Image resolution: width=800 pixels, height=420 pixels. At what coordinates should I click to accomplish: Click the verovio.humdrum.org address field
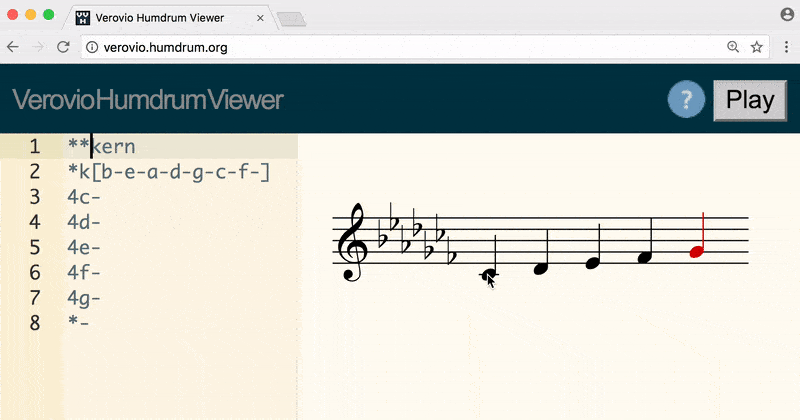pos(425,47)
